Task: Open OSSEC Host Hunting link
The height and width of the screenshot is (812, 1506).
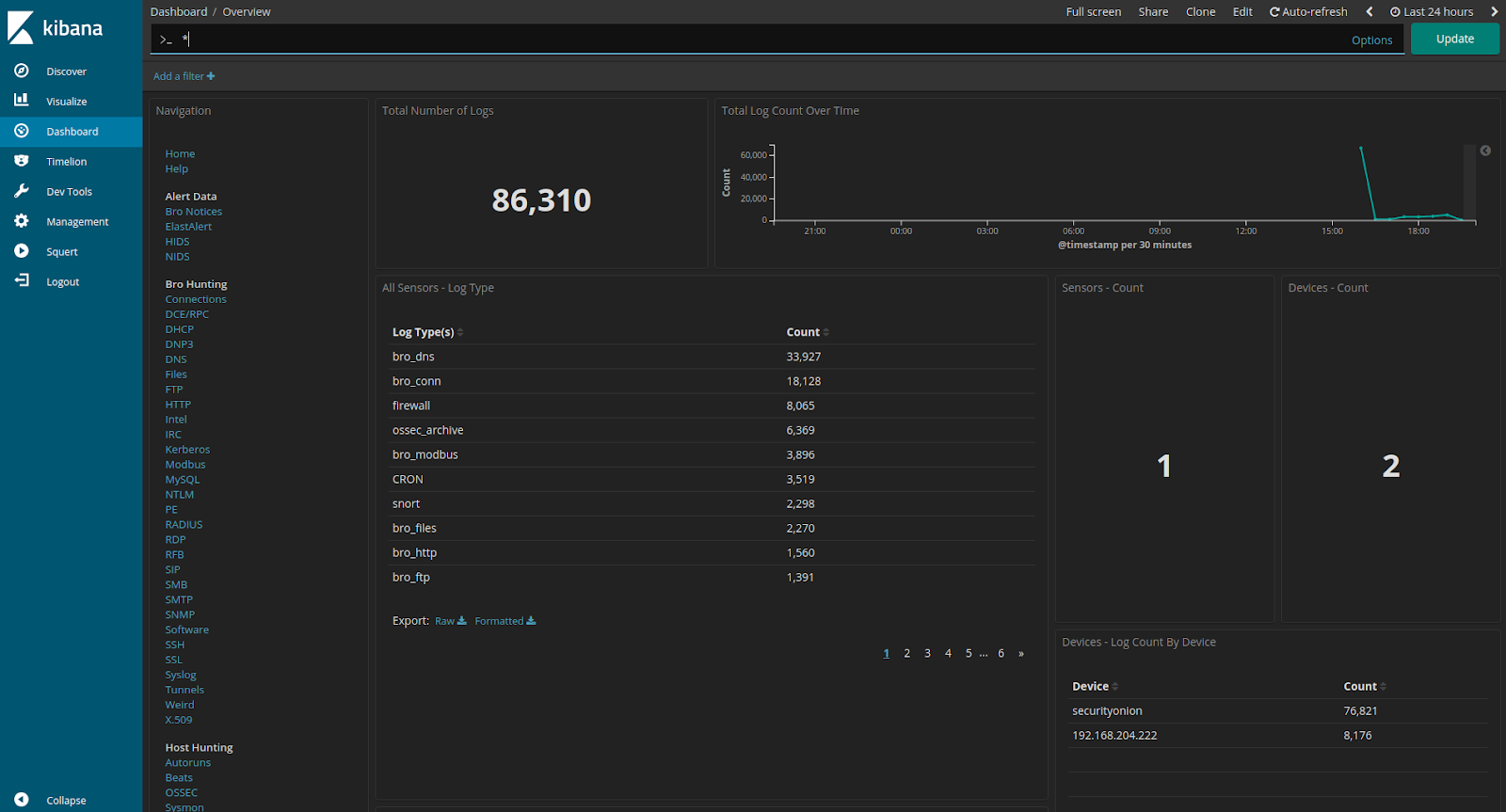Action: (x=182, y=793)
